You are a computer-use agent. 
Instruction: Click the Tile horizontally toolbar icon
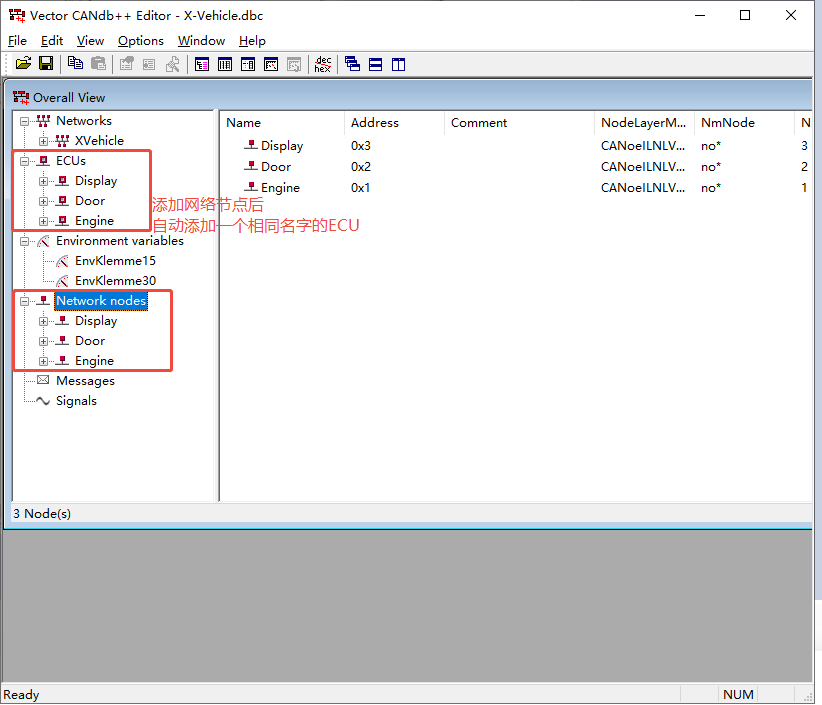(x=375, y=64)
